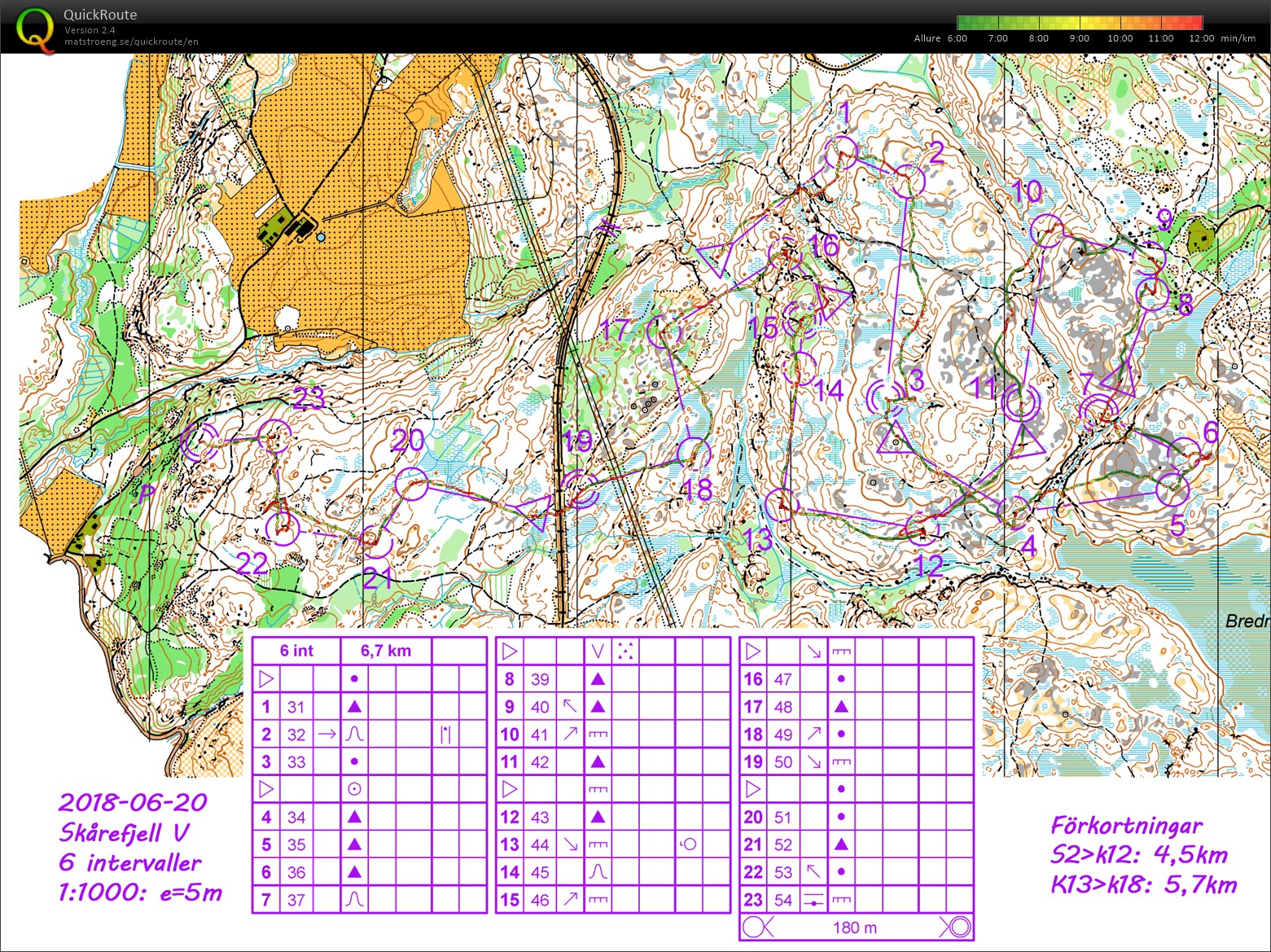Image resolution: width=1271 pixels, height=952 pixels.
Task: Click the cliff symbol in row 10 41
Action: [x=598, y=734]
